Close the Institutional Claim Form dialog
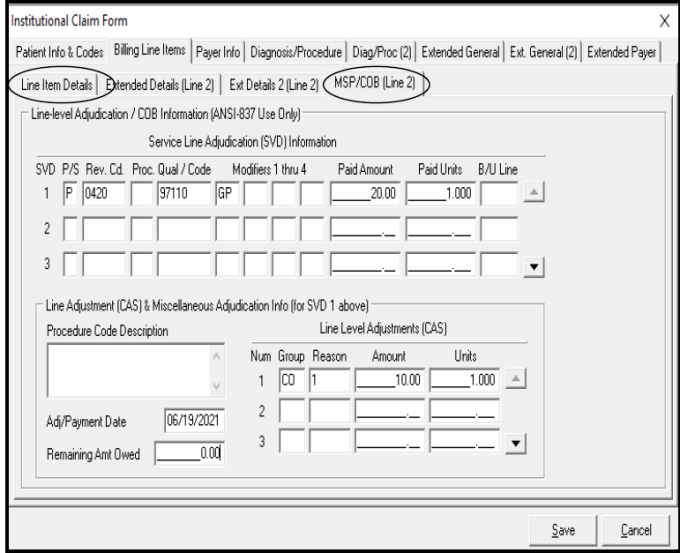 [665, 21]
